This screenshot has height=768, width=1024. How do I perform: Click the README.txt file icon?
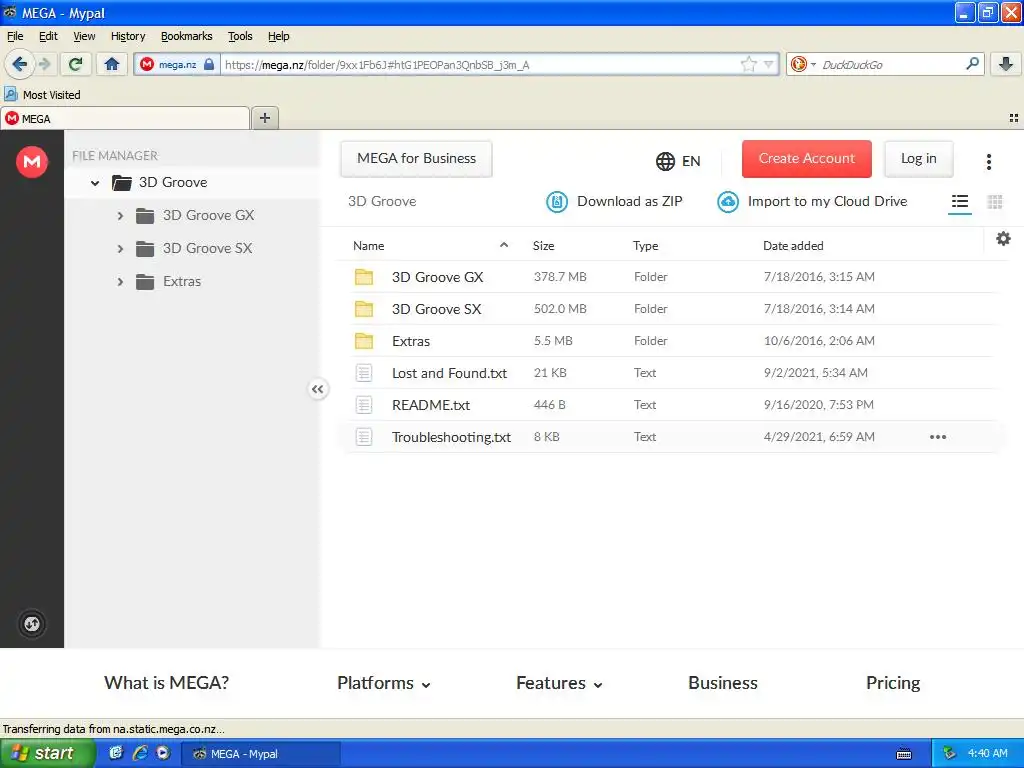[364, 405]
